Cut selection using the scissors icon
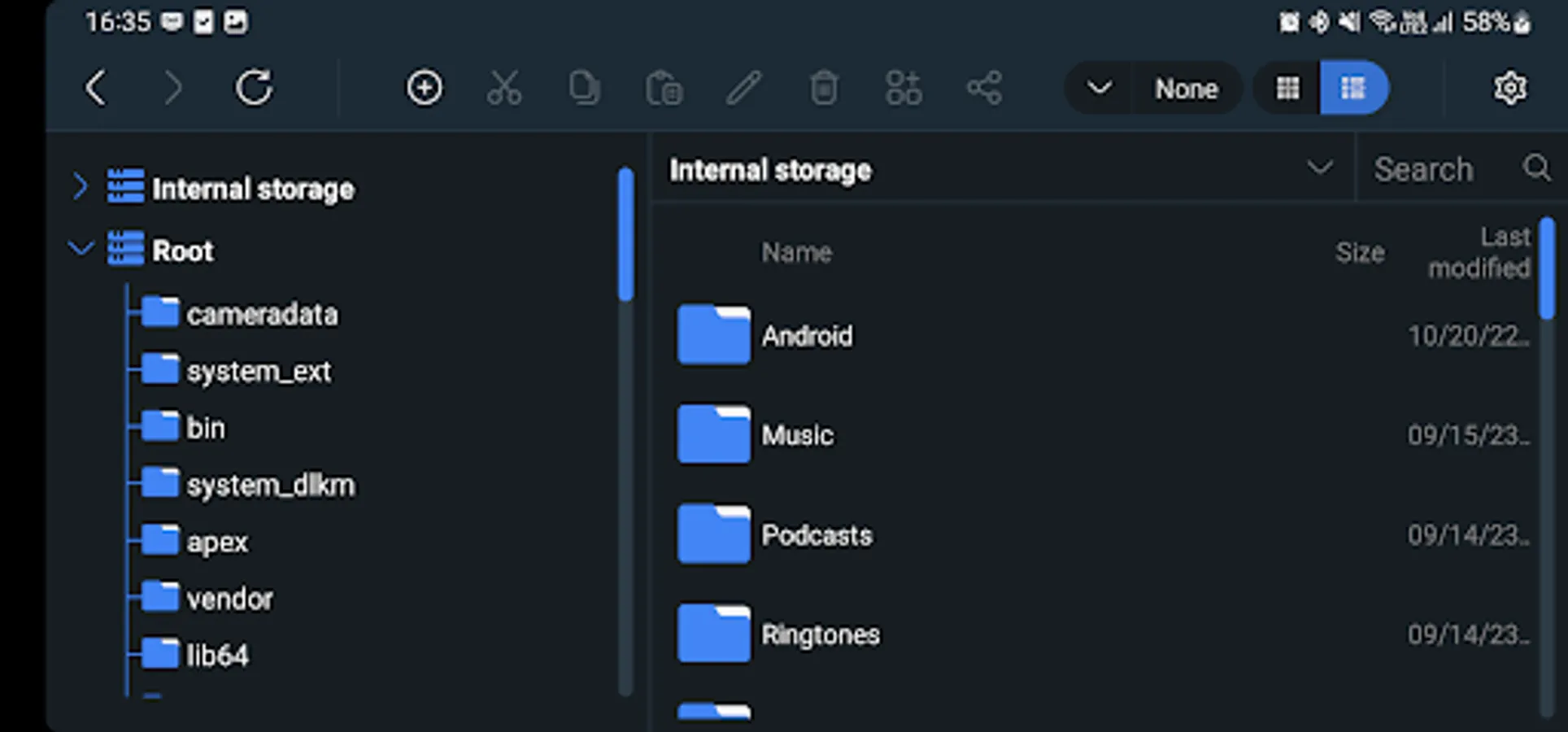 (504, 88)
